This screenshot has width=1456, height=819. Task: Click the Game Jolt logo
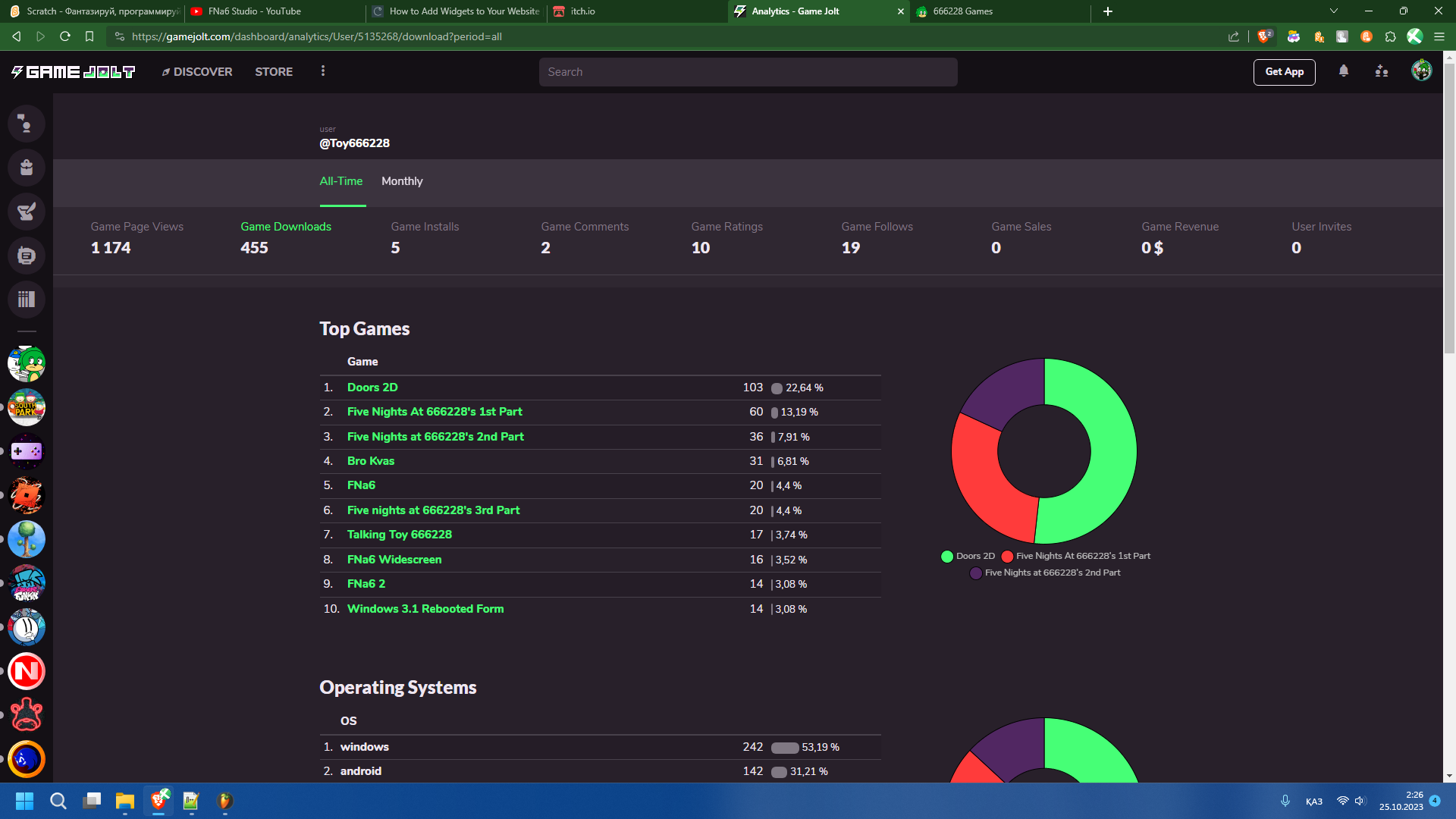73,72
